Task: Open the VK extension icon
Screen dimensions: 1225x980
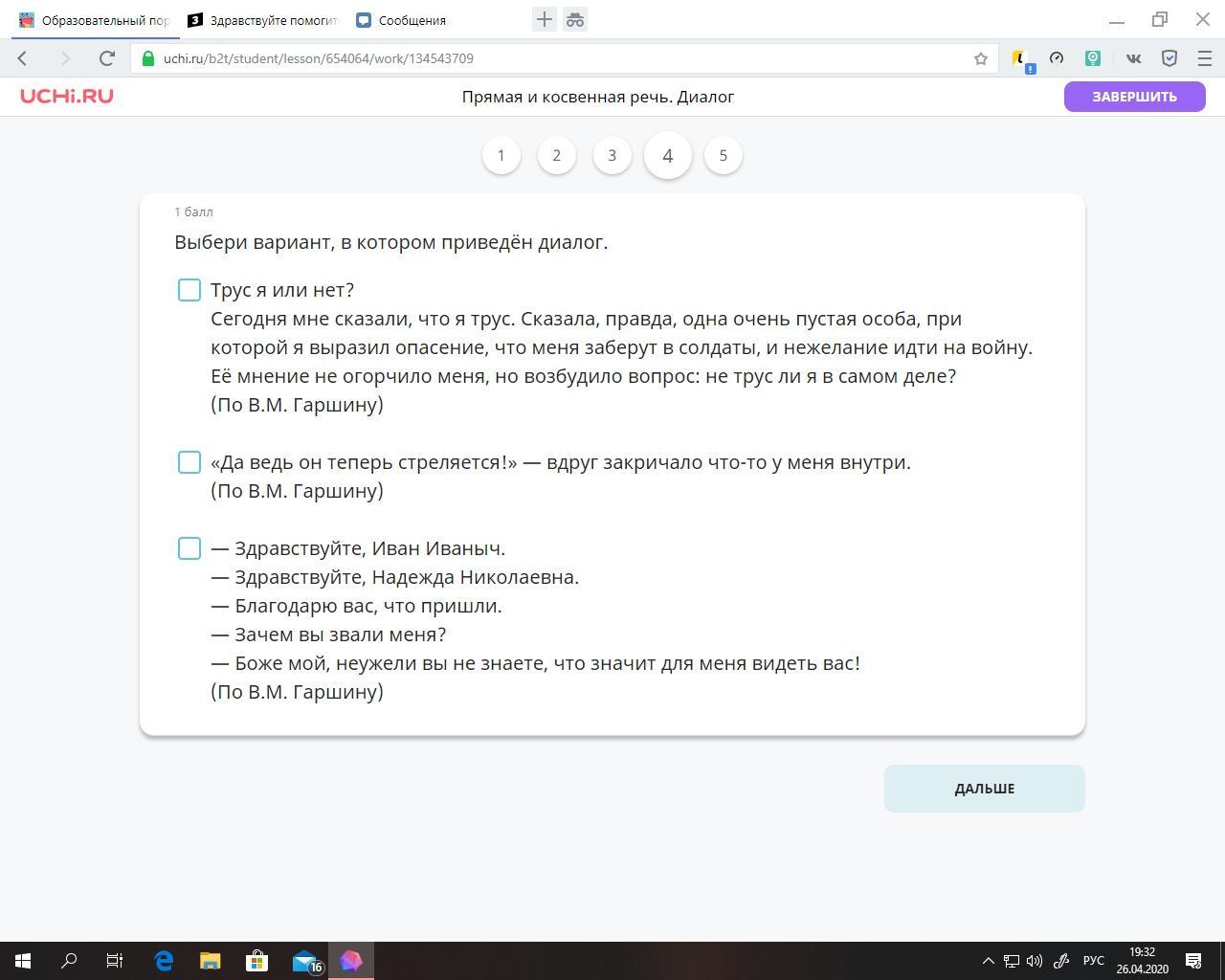Action: click(x=1133, y=58)
